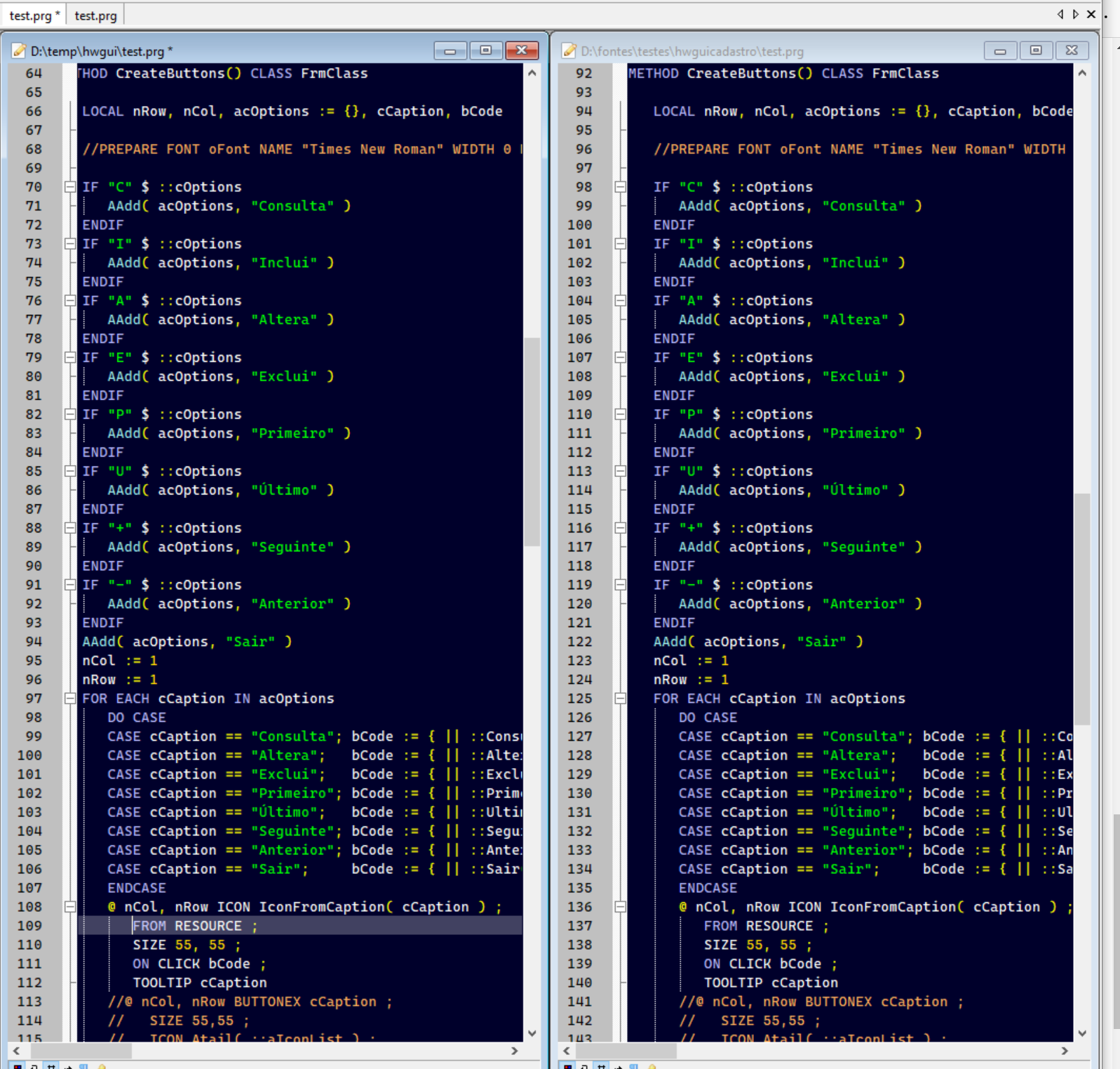Collapse the IF "C" block at line 70
Screen dimensions: 1120x1069
(70, 187)
